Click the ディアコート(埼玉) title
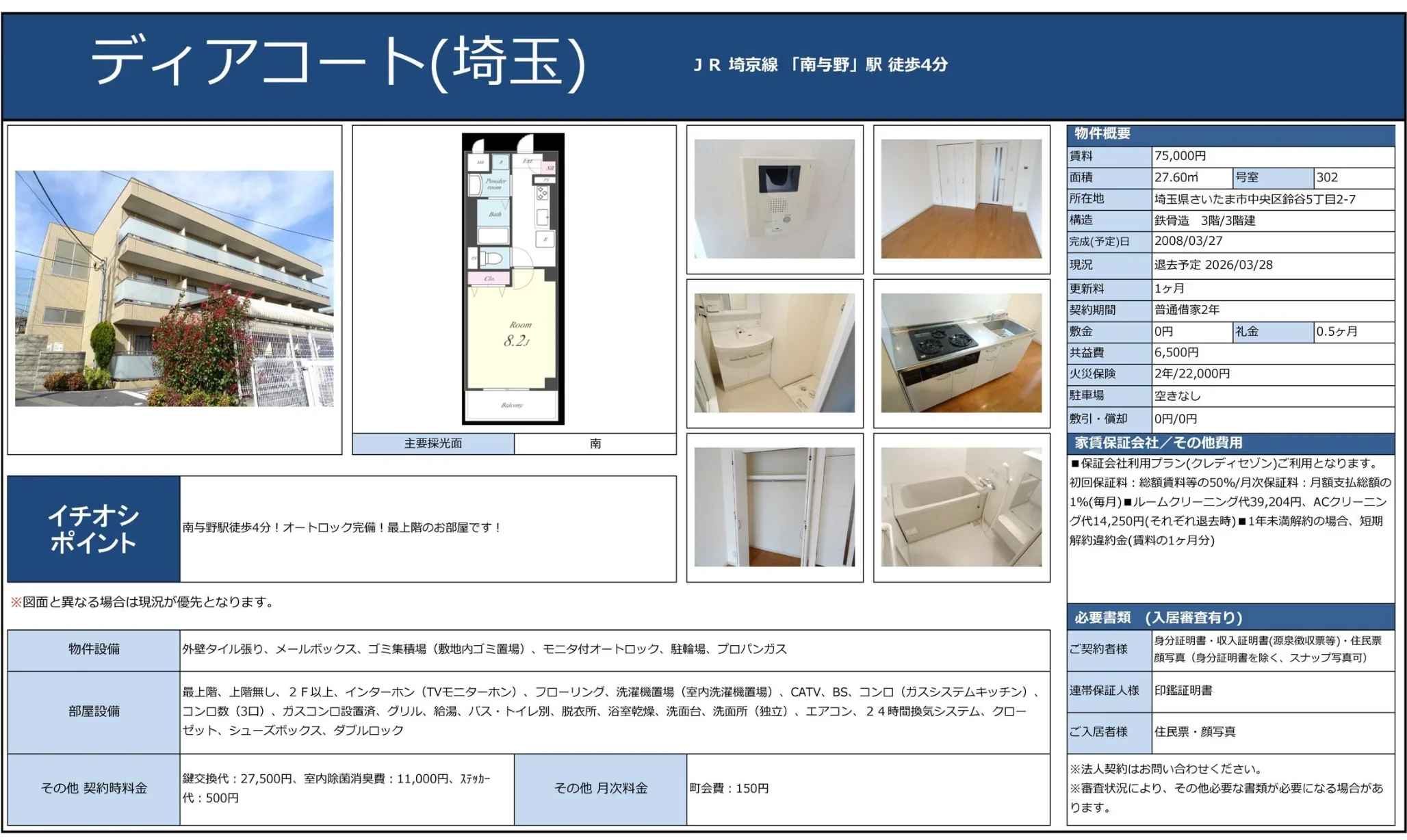Screen dimensions: 1407x840 (337, 63)
